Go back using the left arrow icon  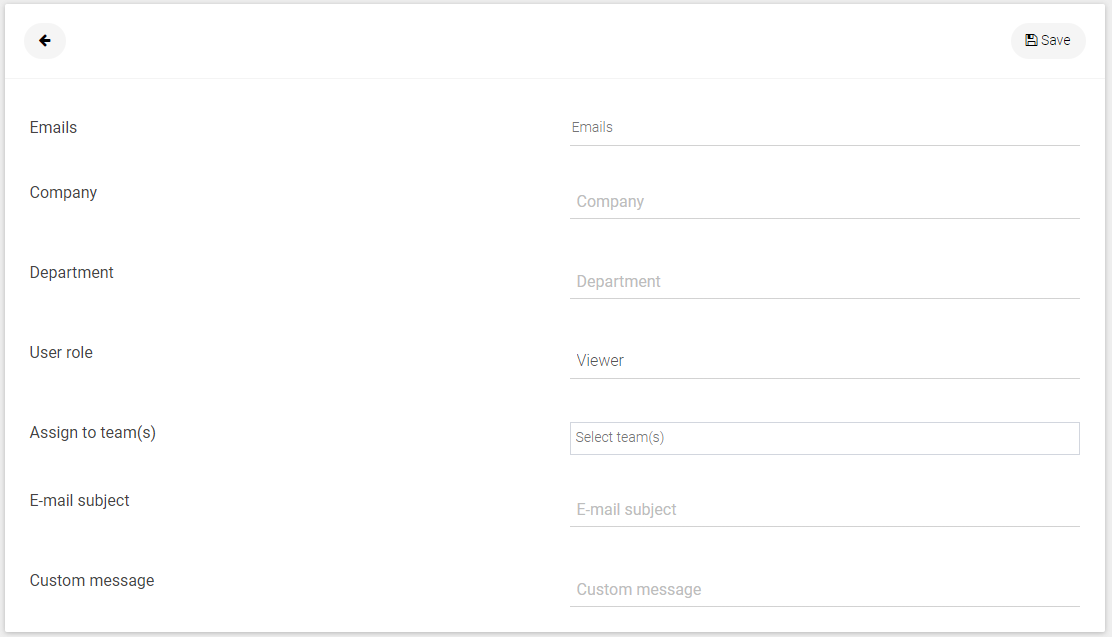coord(45,40)
